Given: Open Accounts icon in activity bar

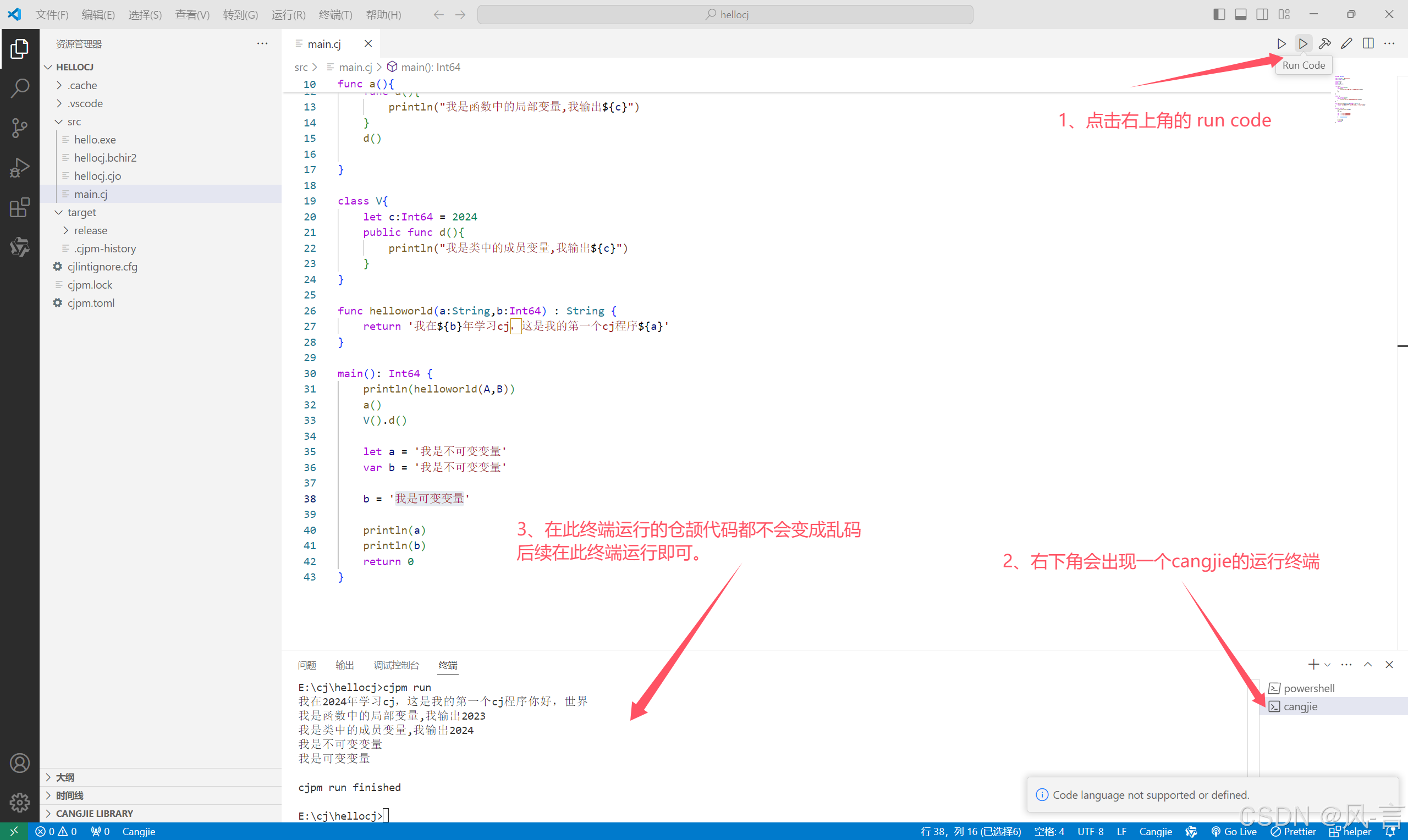Looking at the screenshot, I should pyautogui.click(x=20, y=763).
